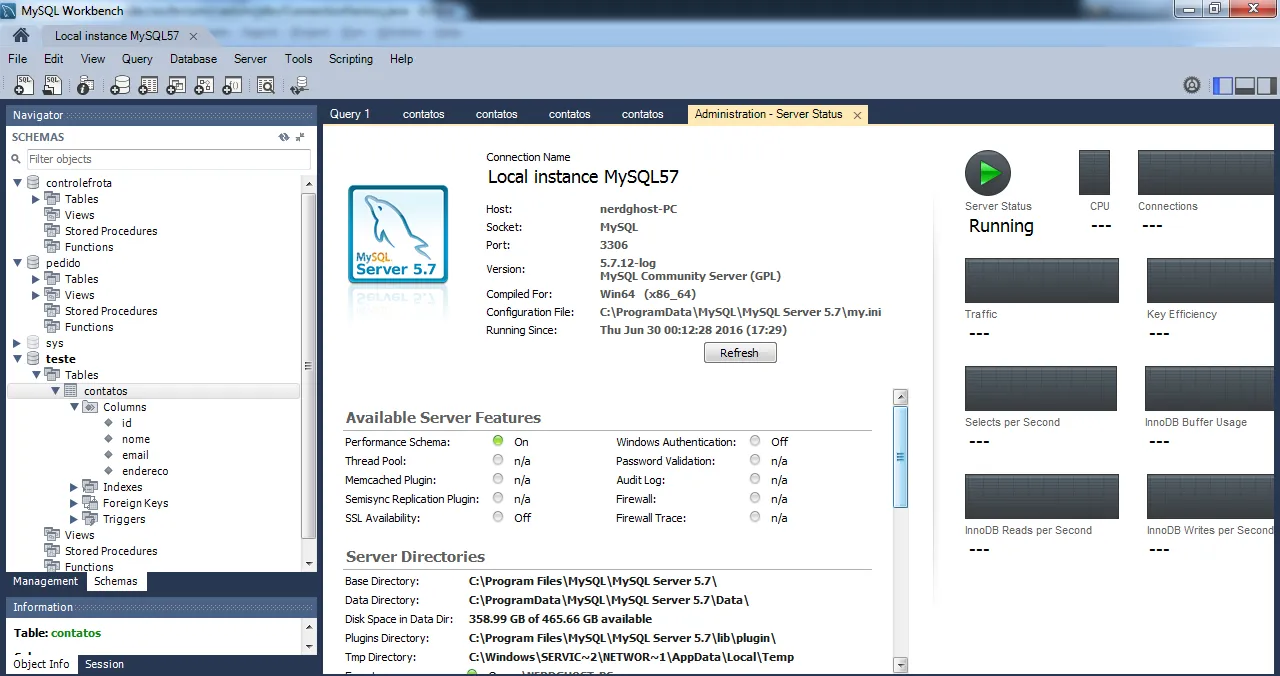Create a new schema icon in toolbar
Screen dimensions: 1280x676
120,86
